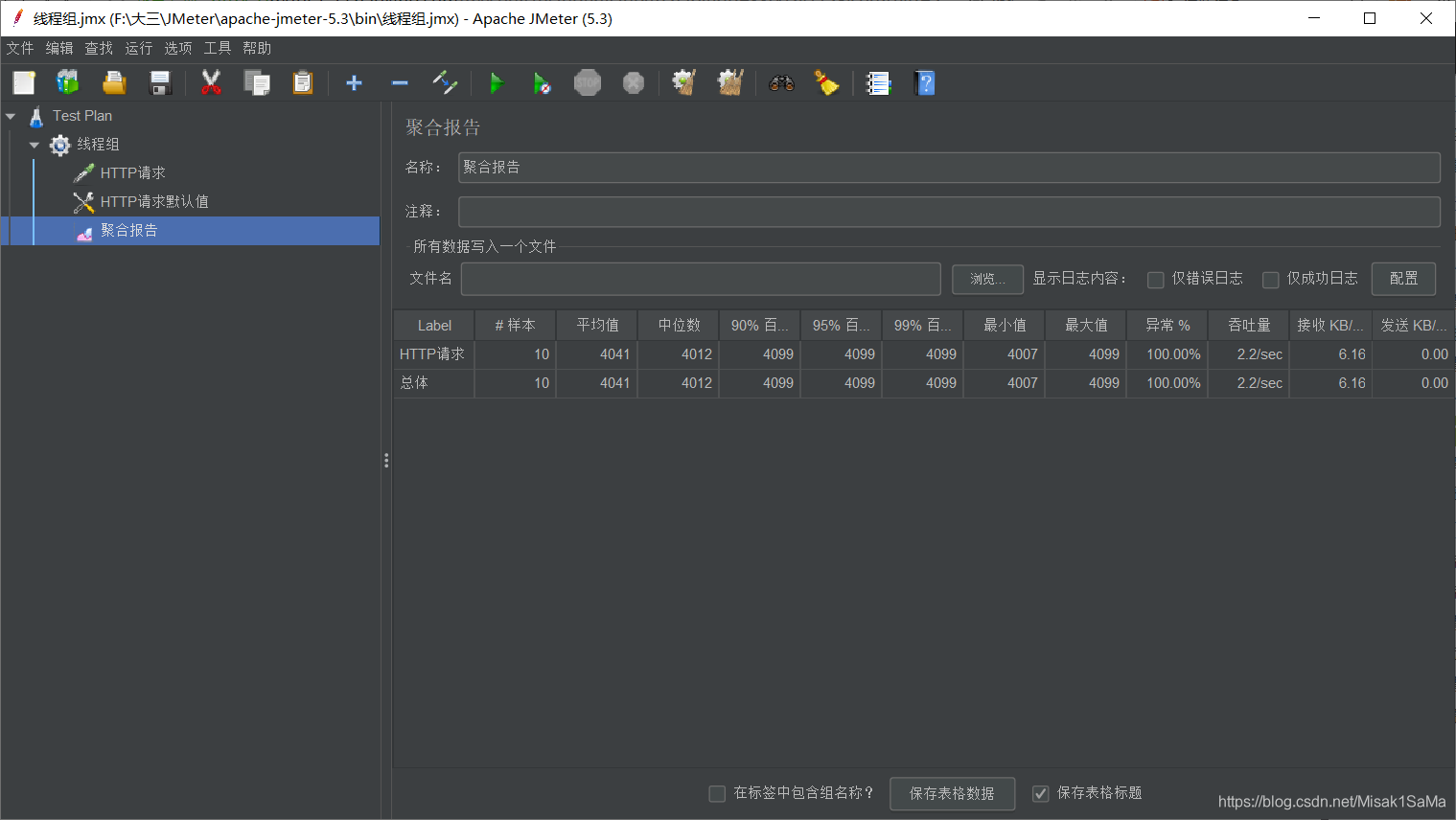Open the 运行 menu
Viewport: 1456px width, 820px height.
click(x=137, y=48)
